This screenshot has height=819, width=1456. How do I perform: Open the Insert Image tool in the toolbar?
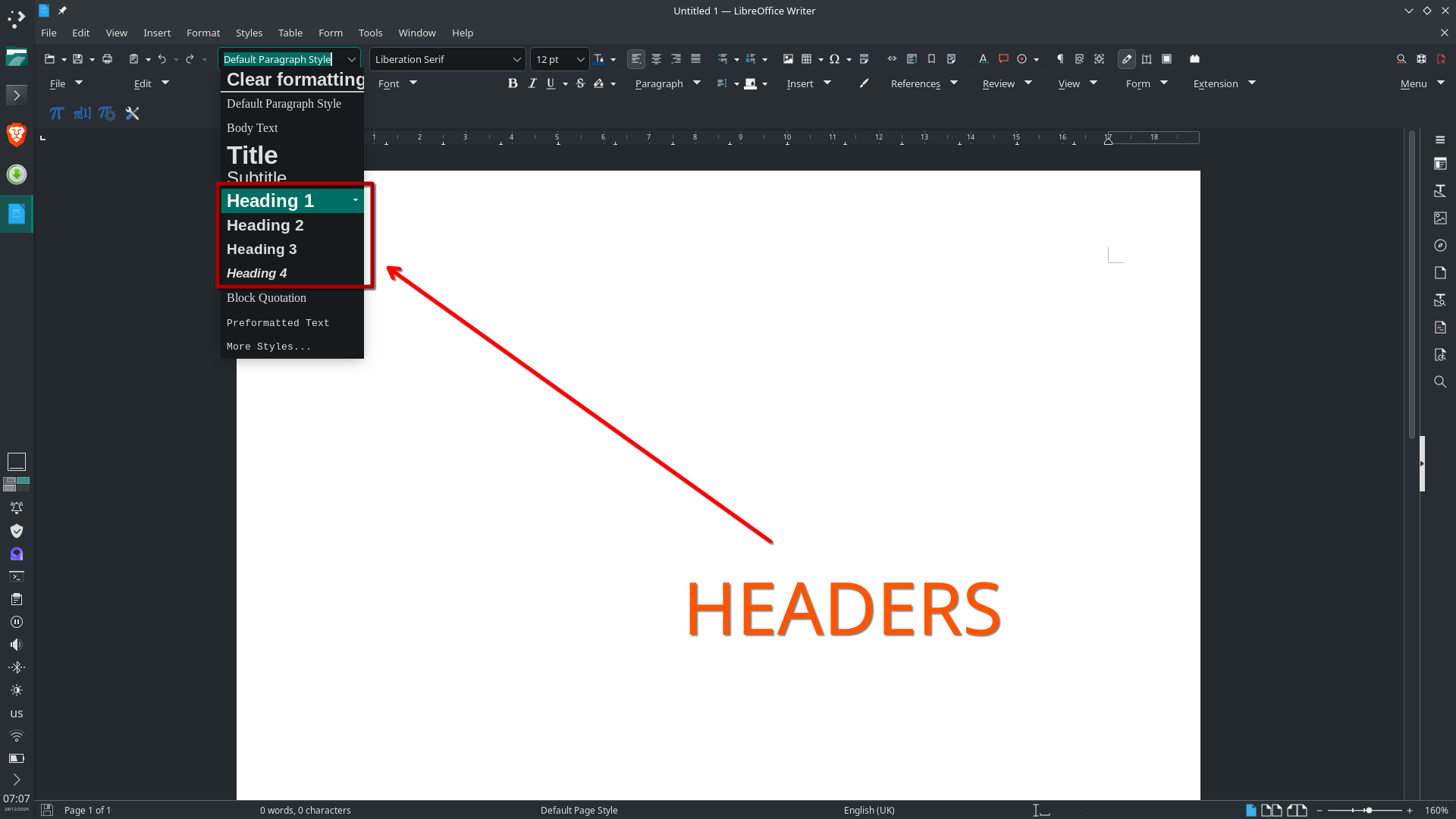(x=787, y=58)
